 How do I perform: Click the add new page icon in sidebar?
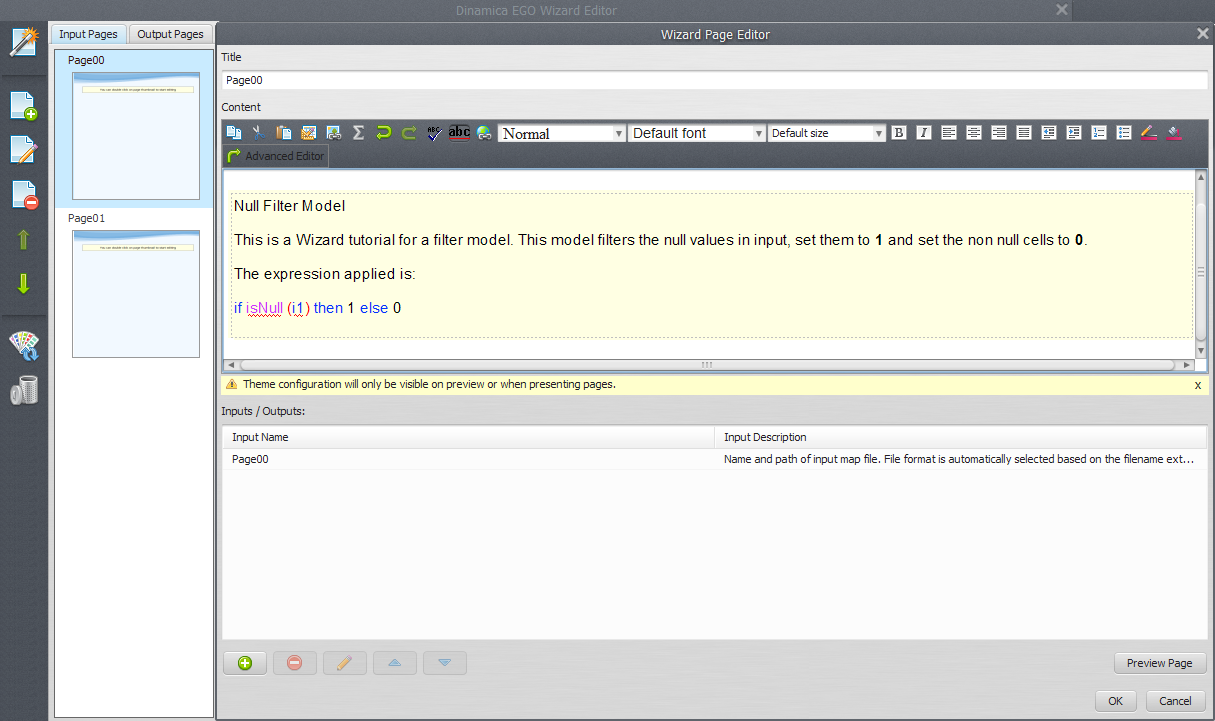(x=23, y=106)
